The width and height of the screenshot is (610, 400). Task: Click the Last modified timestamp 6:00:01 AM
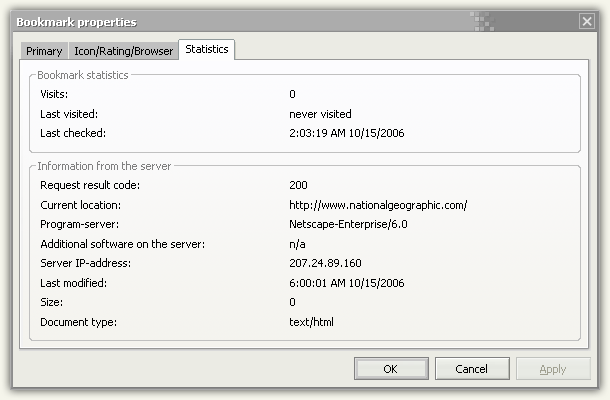click(347, 283)
